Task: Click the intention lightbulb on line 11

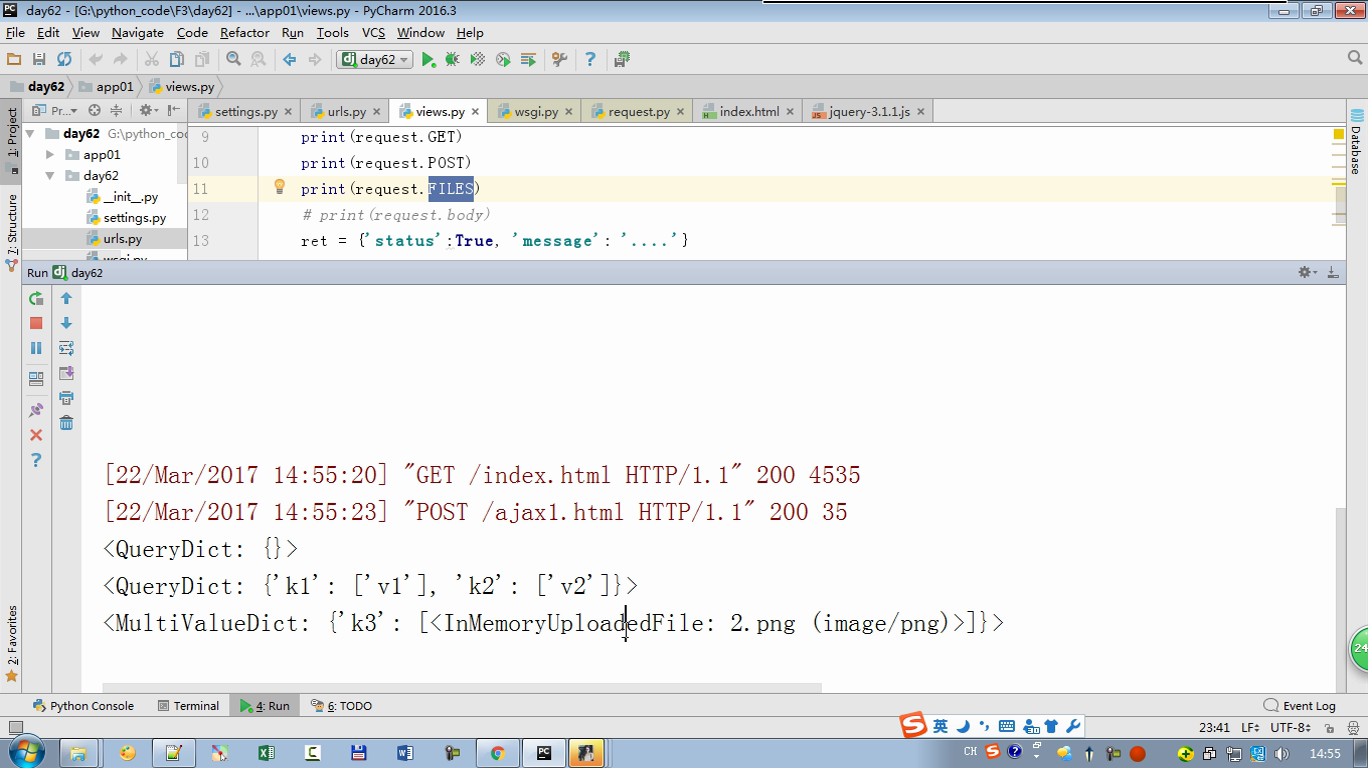Action: pyautogui.click(x=280, y=187)
